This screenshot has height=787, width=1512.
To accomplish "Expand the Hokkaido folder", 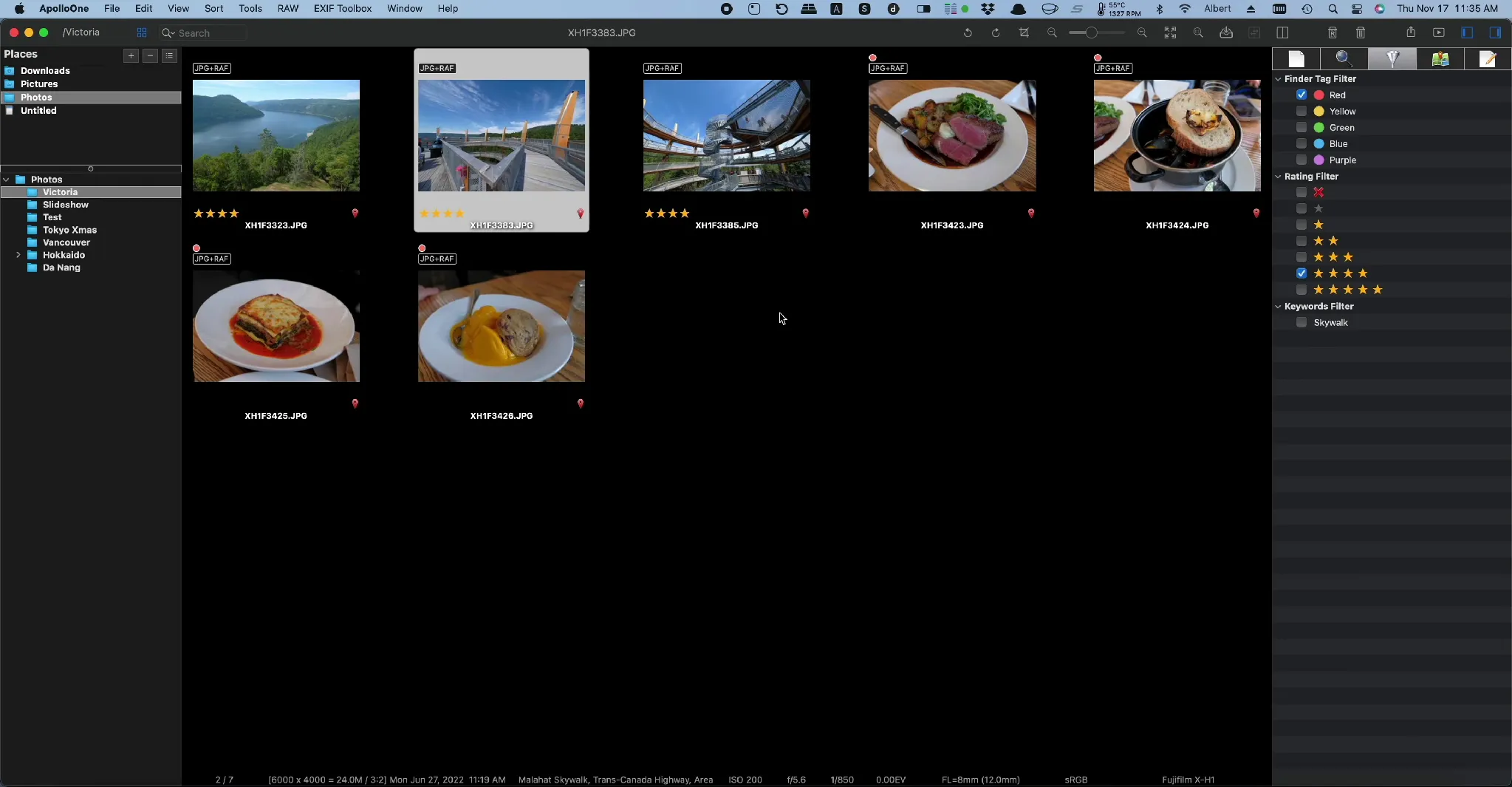I will tap(18, 255).
